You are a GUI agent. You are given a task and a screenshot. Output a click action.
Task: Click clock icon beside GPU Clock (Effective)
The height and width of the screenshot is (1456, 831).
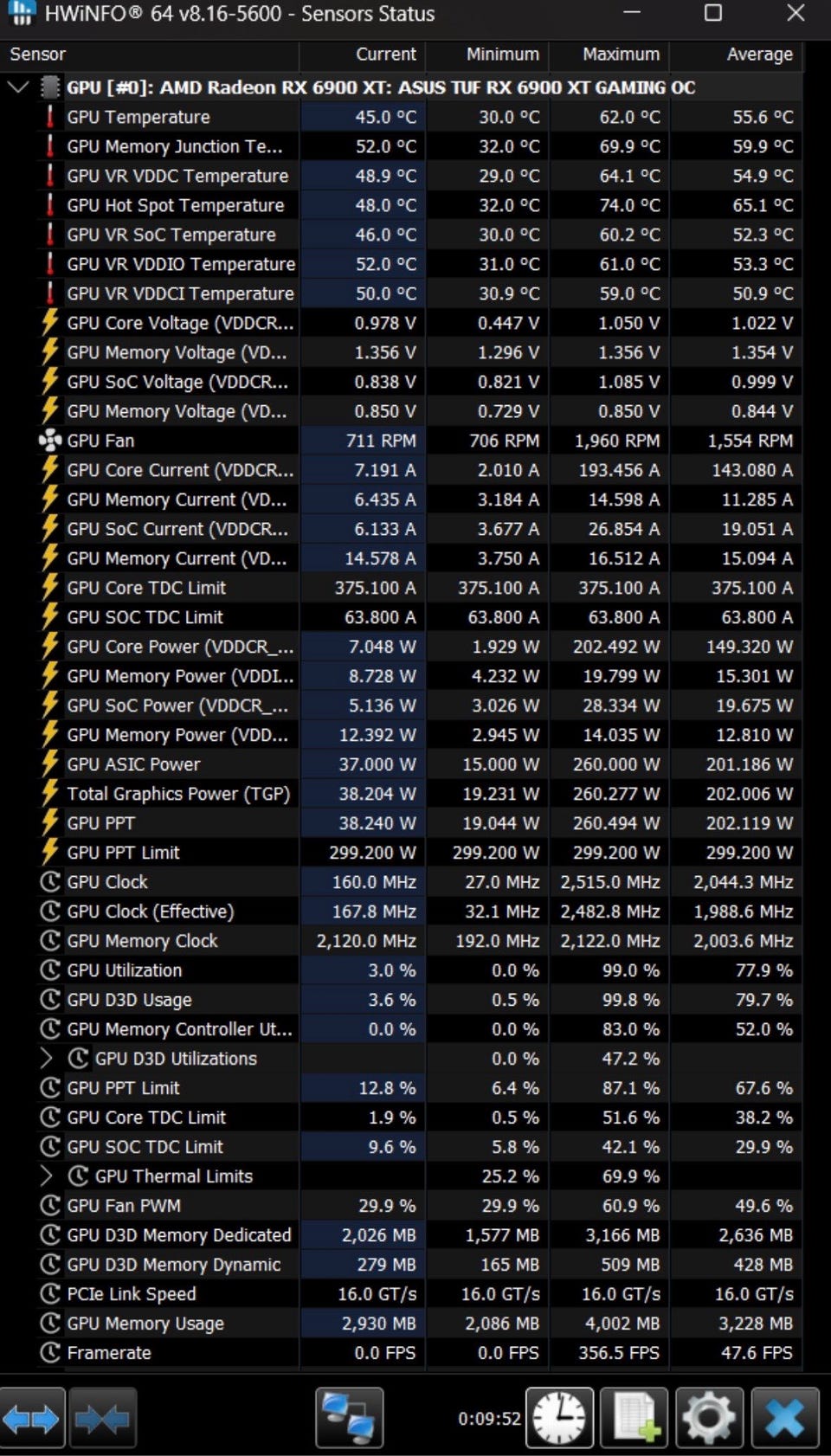click(x=50, y=912)
